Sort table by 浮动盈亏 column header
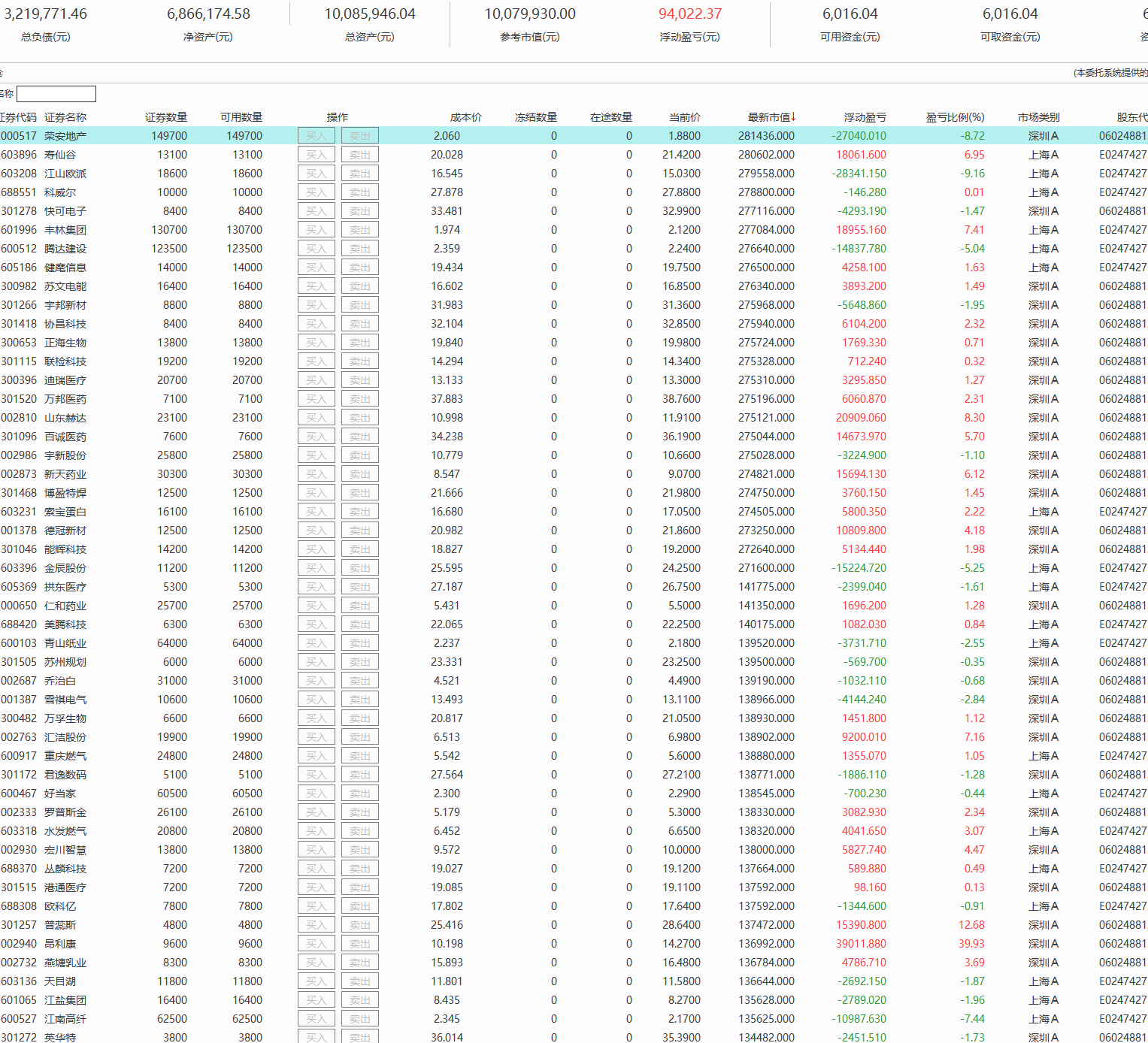The width and height of the screenshot is (1148, 1043). (x=865, y=117)
